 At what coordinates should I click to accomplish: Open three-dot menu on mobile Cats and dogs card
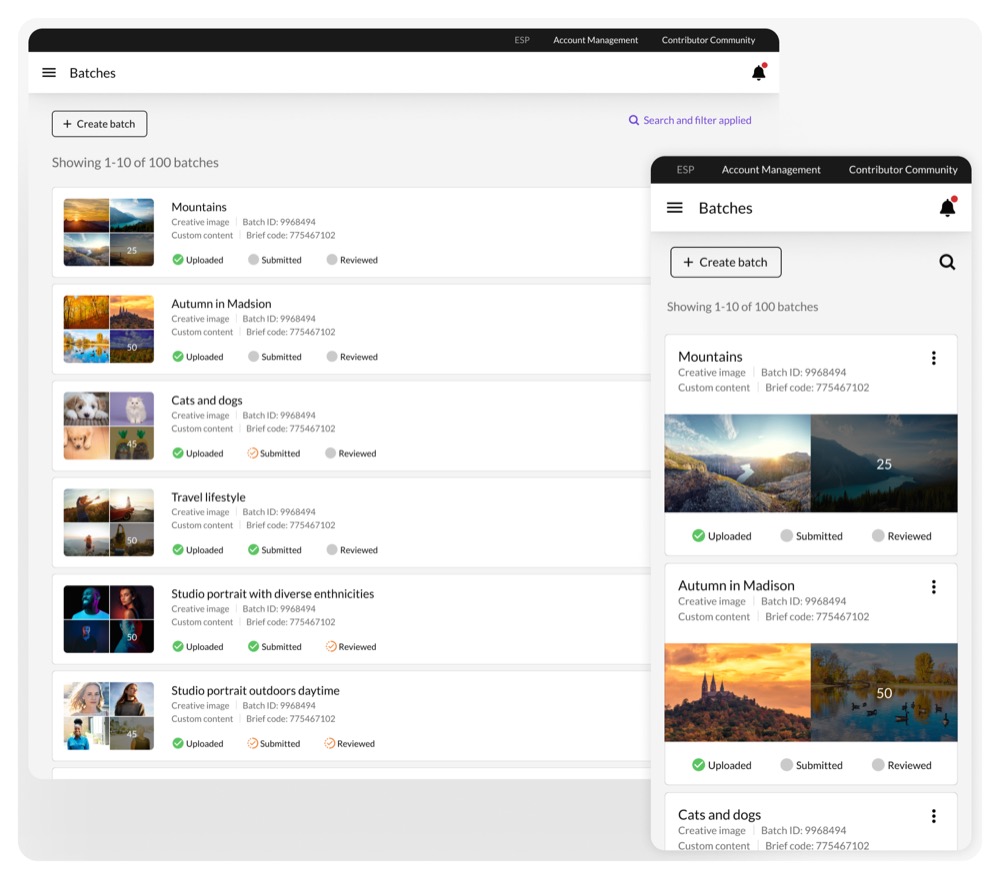coord(933,816)
